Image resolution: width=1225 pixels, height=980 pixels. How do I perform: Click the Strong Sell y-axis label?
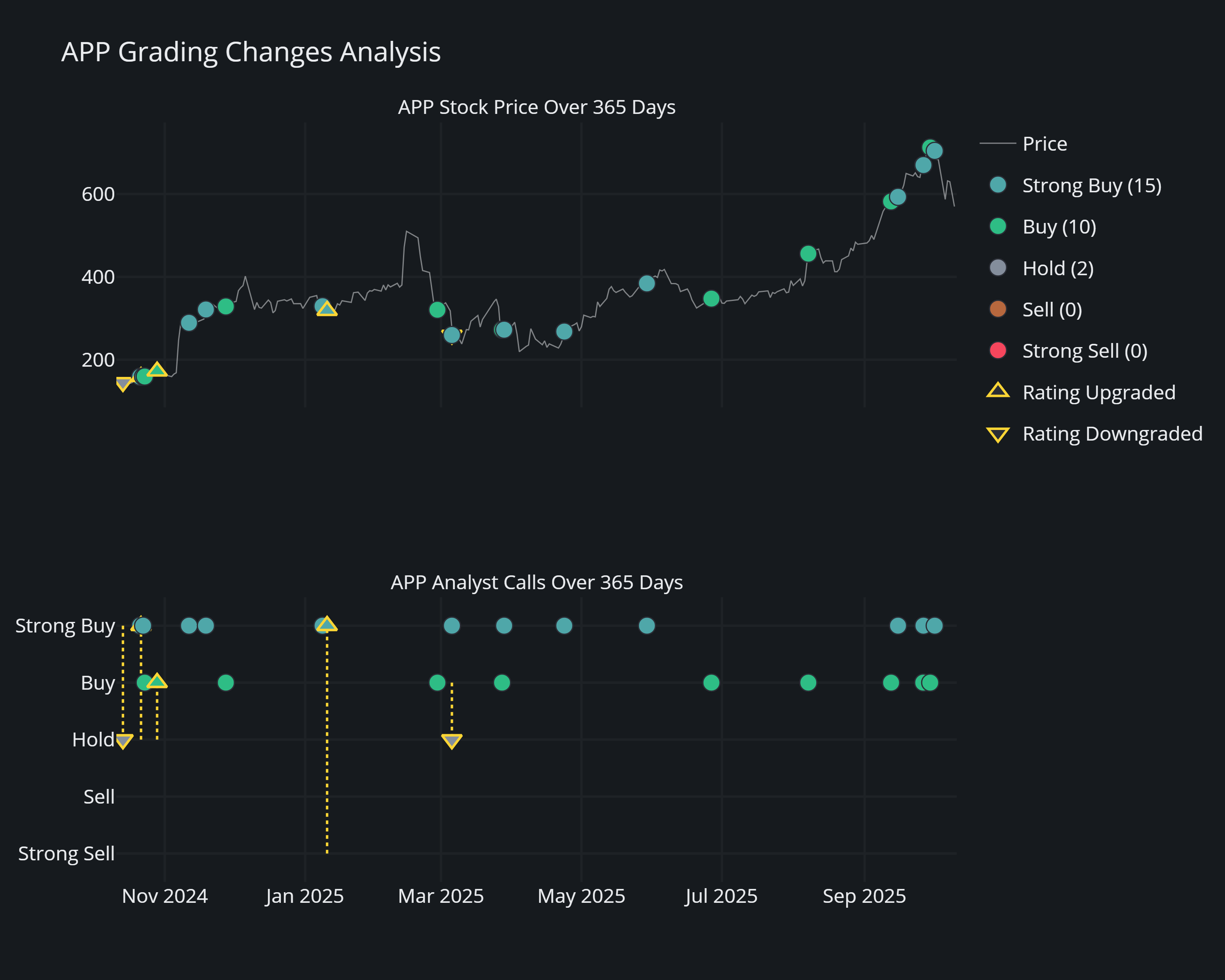tap(67, 853)
